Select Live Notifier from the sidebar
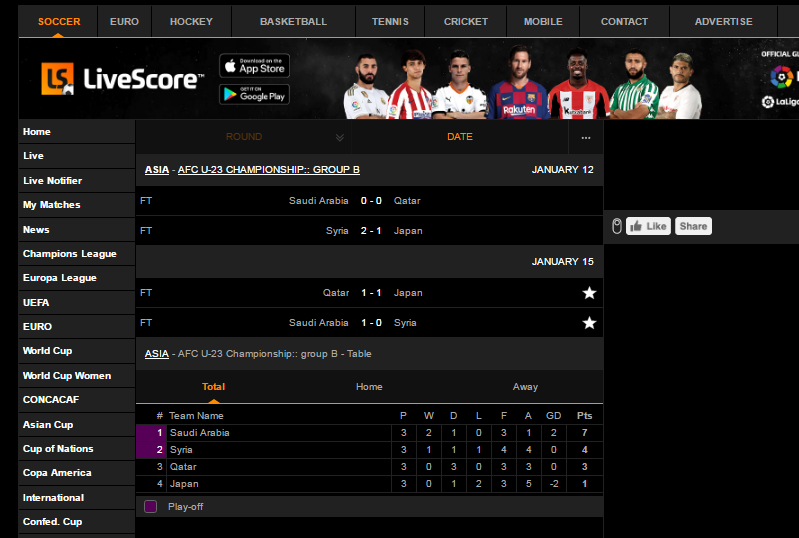Viewport: 799px width, 538px height. point(52,181)
